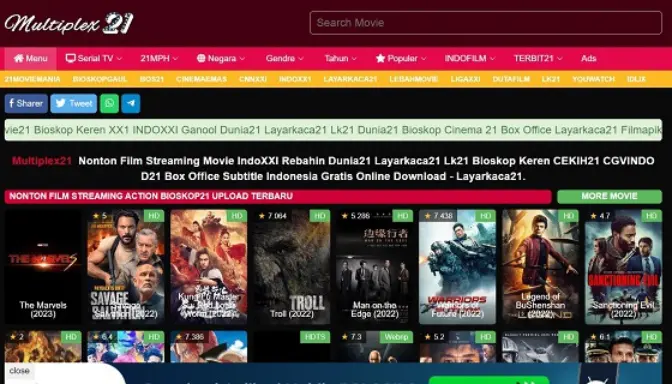Screen dimensions: 672x384
Task: Open the LK21 link in yellow bar
Action: click(551, 79)
